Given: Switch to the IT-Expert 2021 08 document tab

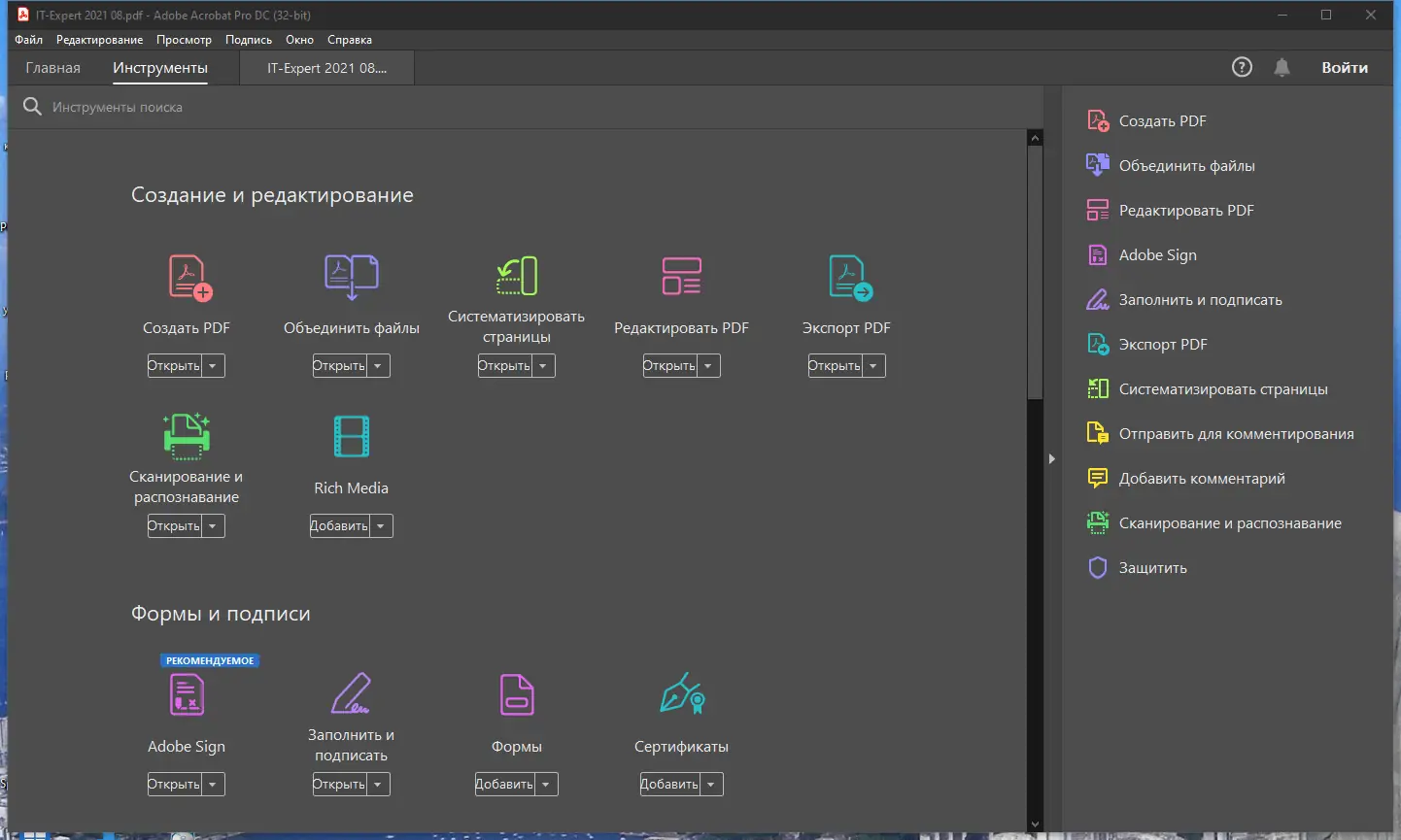Looking at the screenshot, I should (327, 68).
